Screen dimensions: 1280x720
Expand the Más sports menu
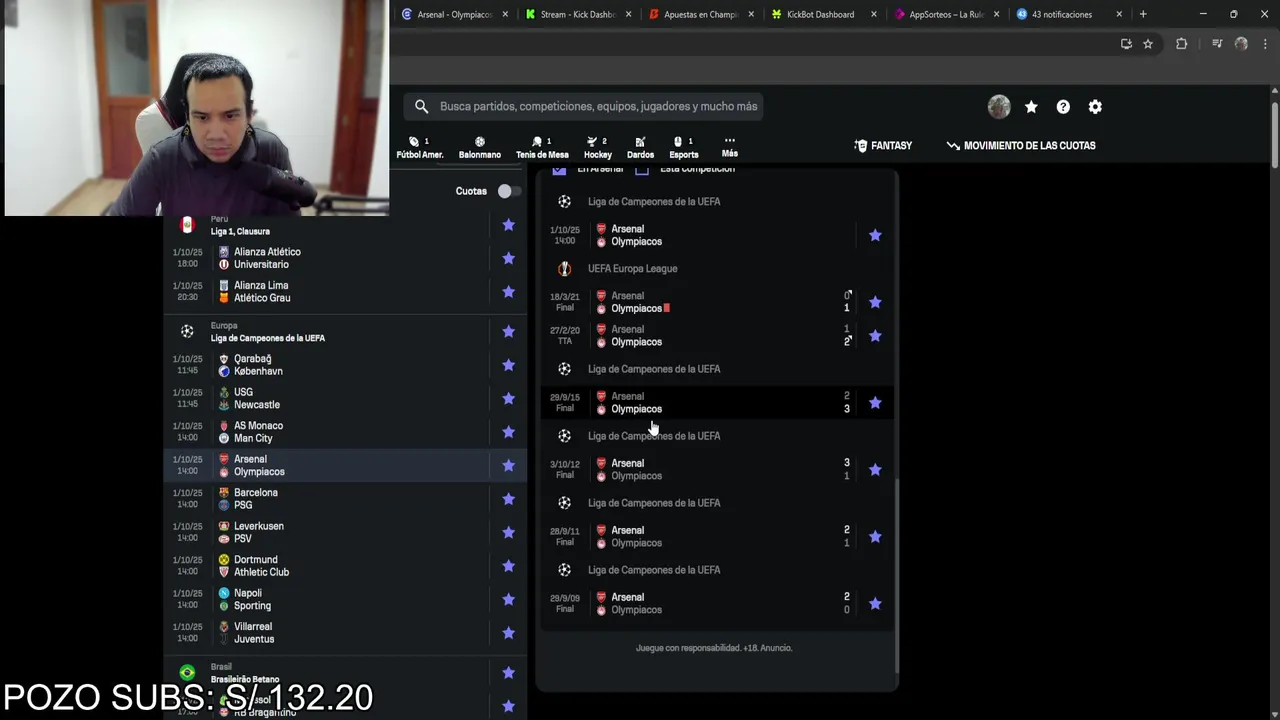click(x=730, y=147)
